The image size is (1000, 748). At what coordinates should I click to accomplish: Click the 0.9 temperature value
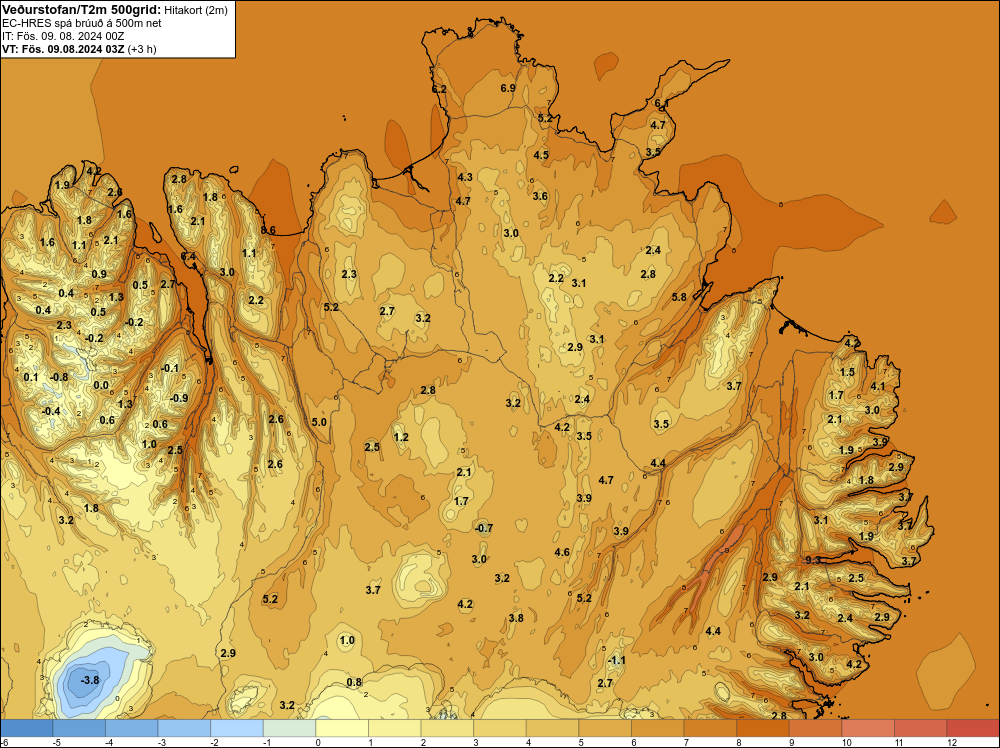(x=99, y=274)
